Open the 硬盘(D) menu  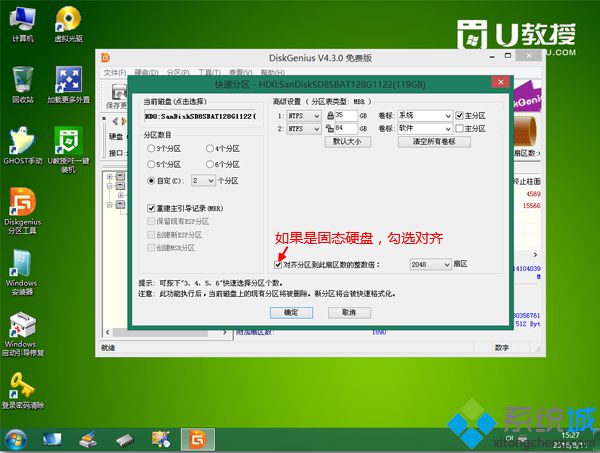click(x=146, y=72)
